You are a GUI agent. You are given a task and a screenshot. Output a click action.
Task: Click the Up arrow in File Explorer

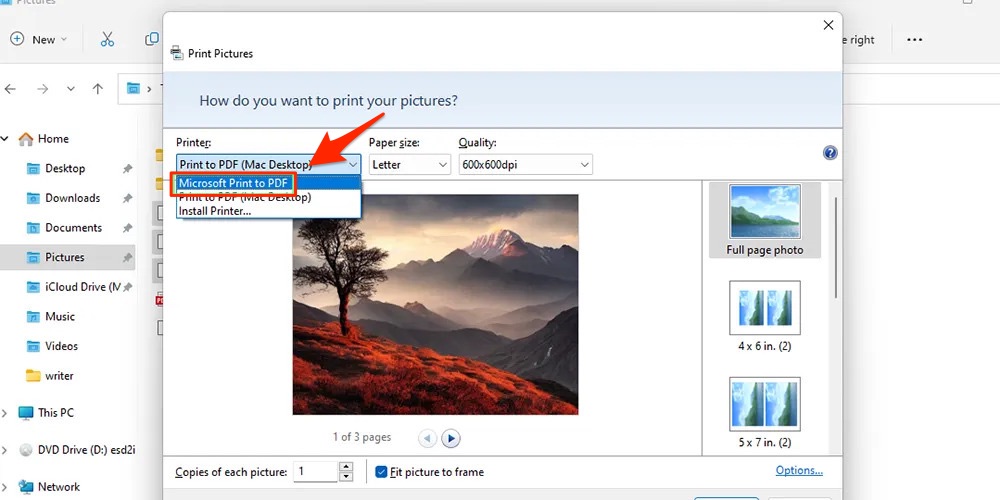pos(98,89)
